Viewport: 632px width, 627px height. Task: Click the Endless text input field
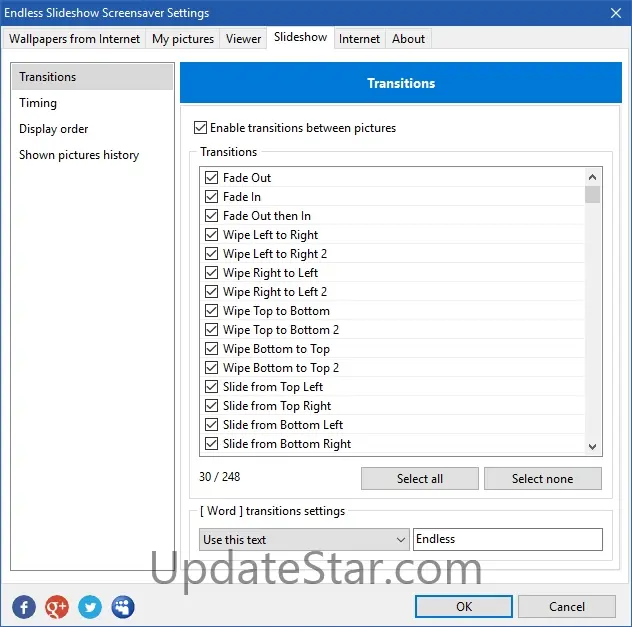tap(508, 539)
